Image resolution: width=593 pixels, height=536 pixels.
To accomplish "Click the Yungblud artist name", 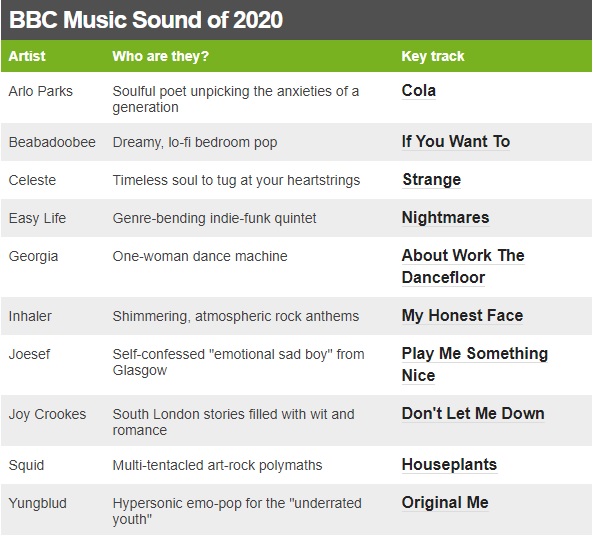I will [x=37, y=503].
